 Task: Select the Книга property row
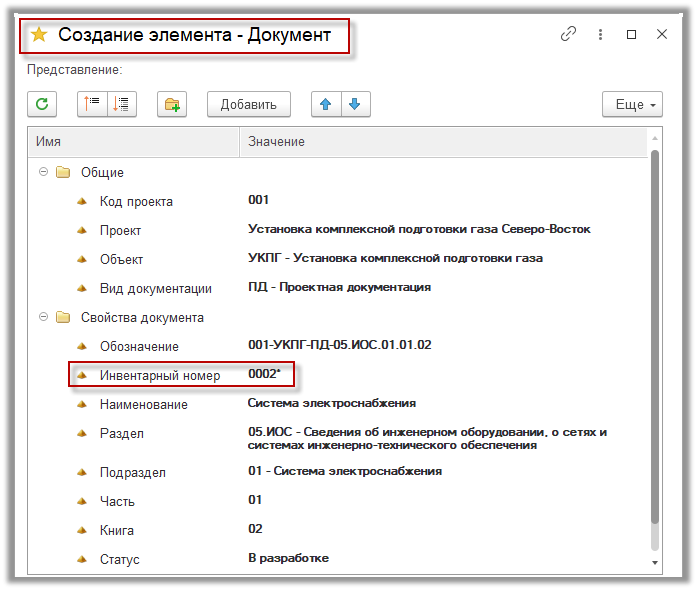tap(338, 530)
